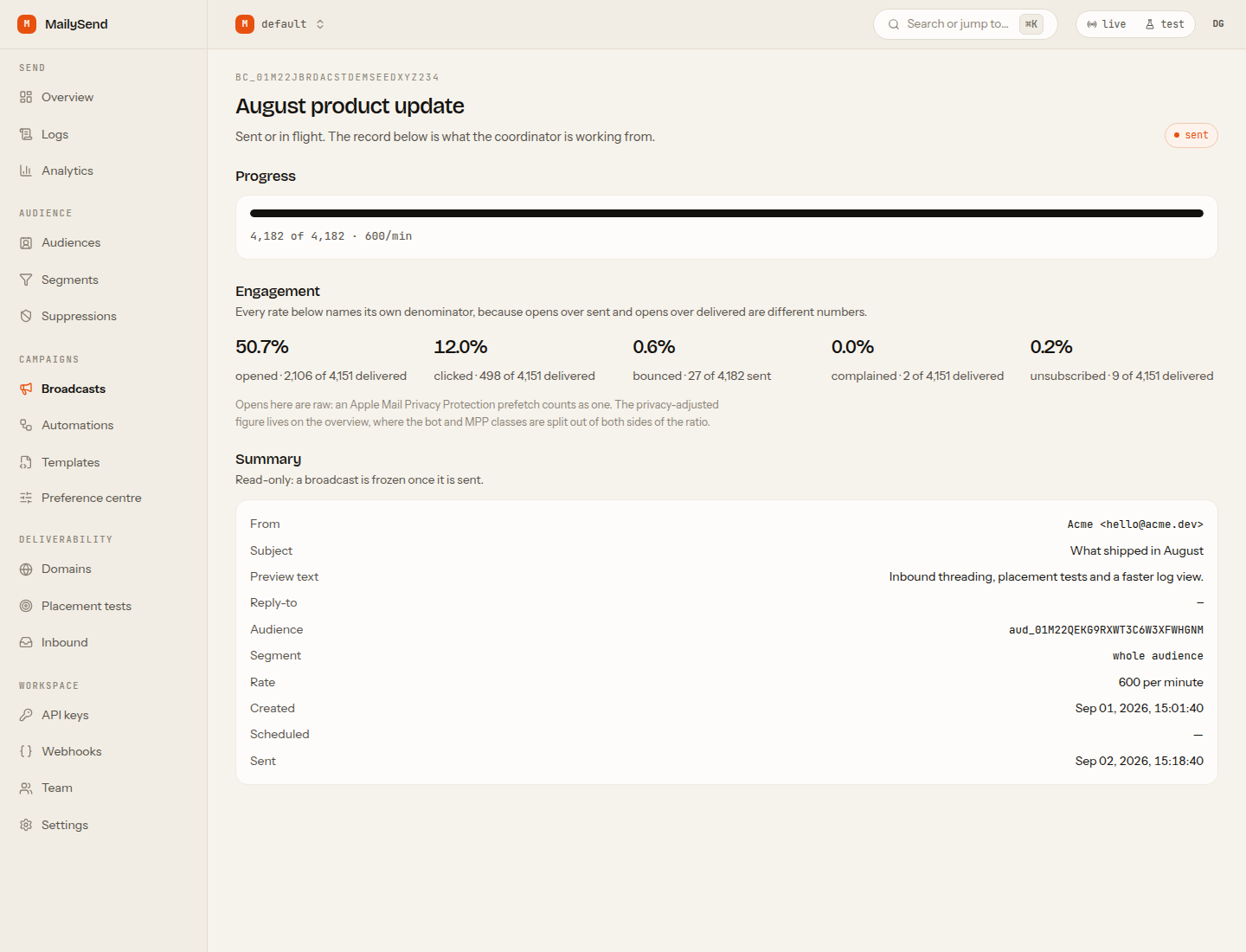Click the Webhooks braces icon

tap(26, 751)
